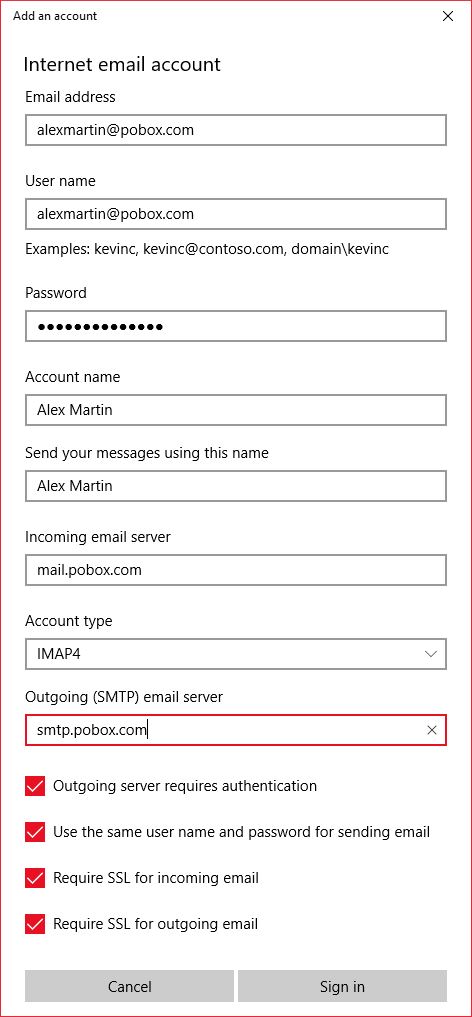This screenshot has height=1017, width=472.
Task: Focus the Email address field
Action: pyautogui.click(x=236, y=130)
